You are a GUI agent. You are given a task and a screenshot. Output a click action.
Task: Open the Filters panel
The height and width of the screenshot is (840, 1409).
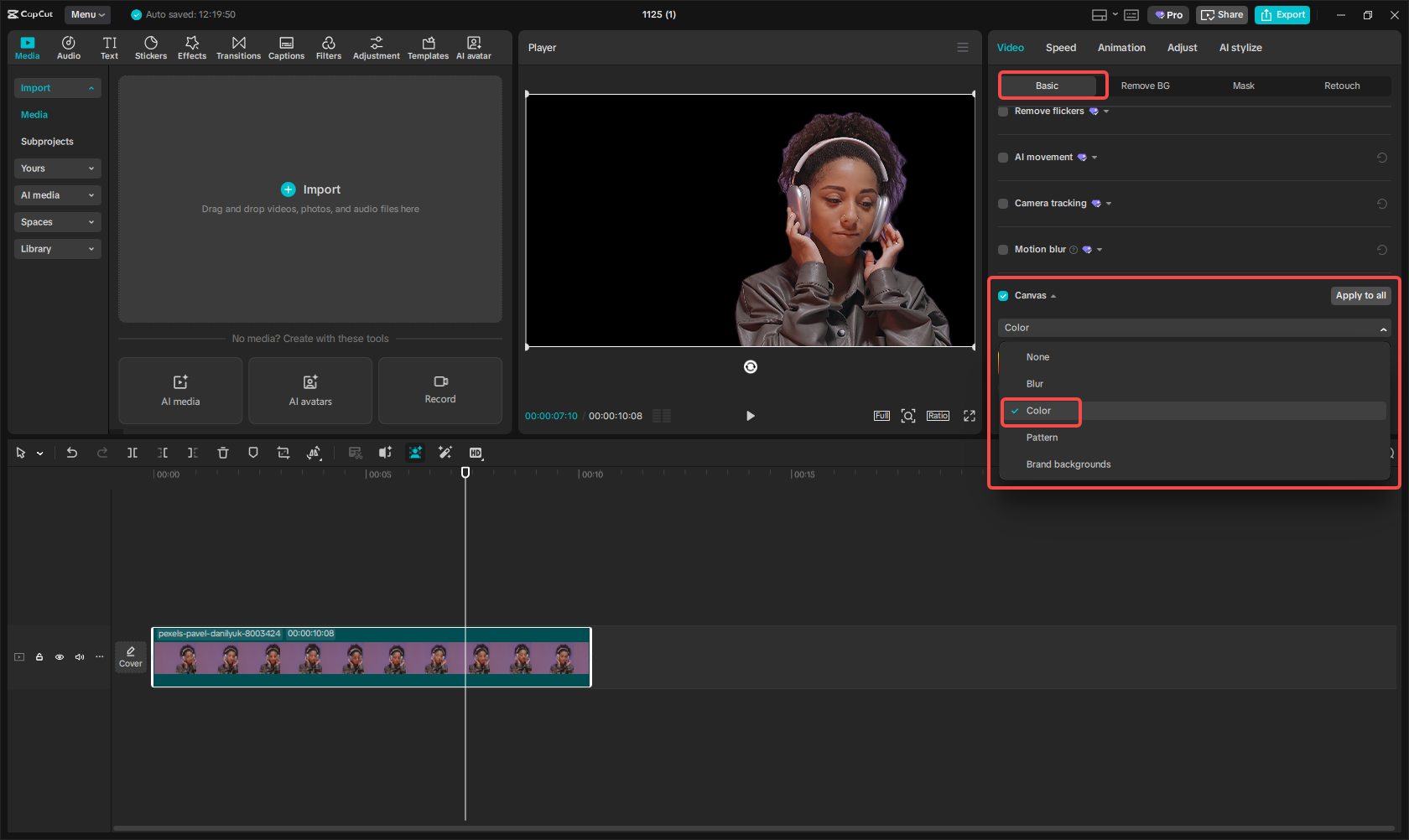(328, 48)
